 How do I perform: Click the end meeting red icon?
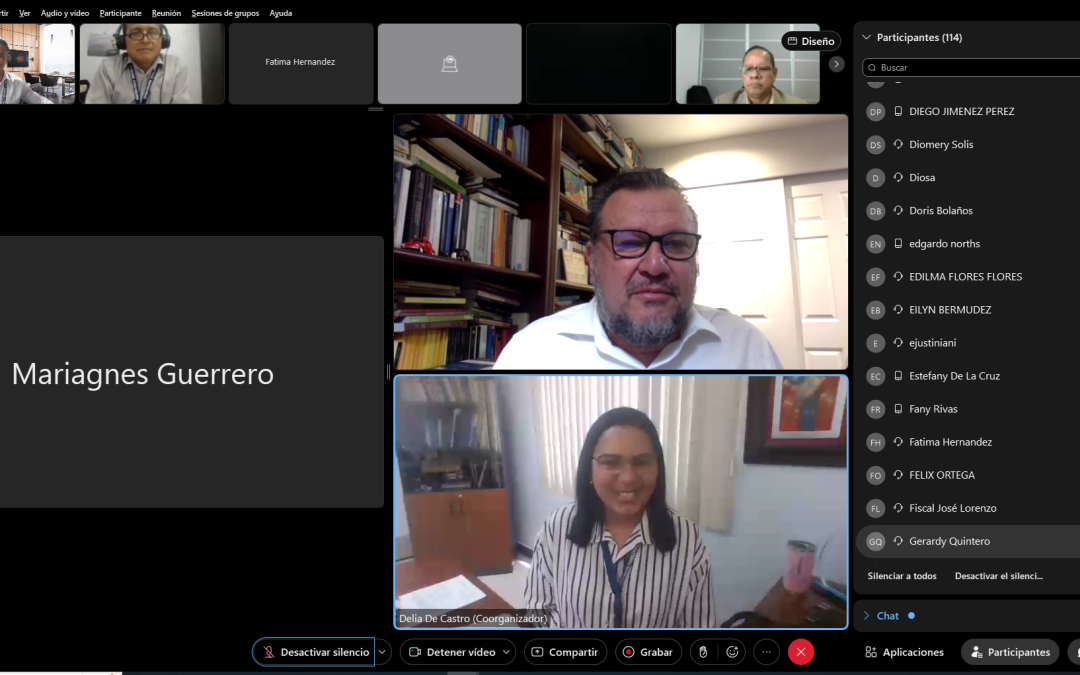click(800, 651)
